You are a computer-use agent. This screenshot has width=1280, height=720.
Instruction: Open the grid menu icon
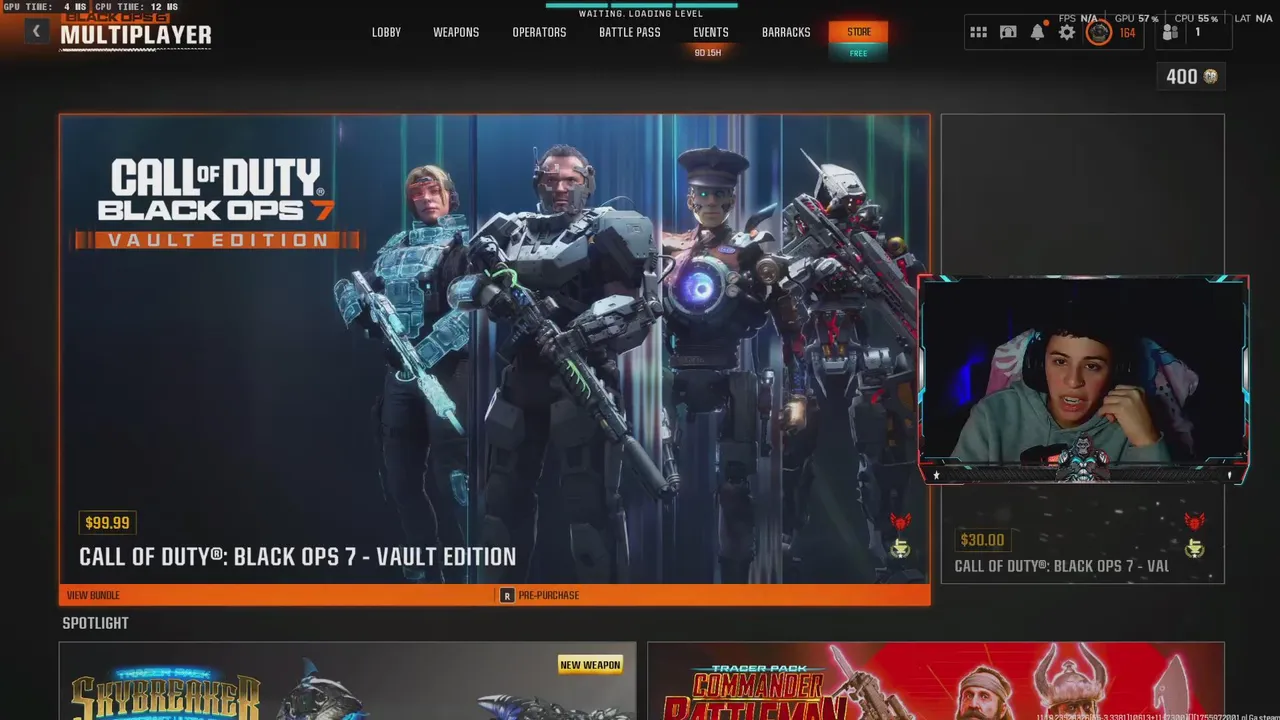click(979, 32)
